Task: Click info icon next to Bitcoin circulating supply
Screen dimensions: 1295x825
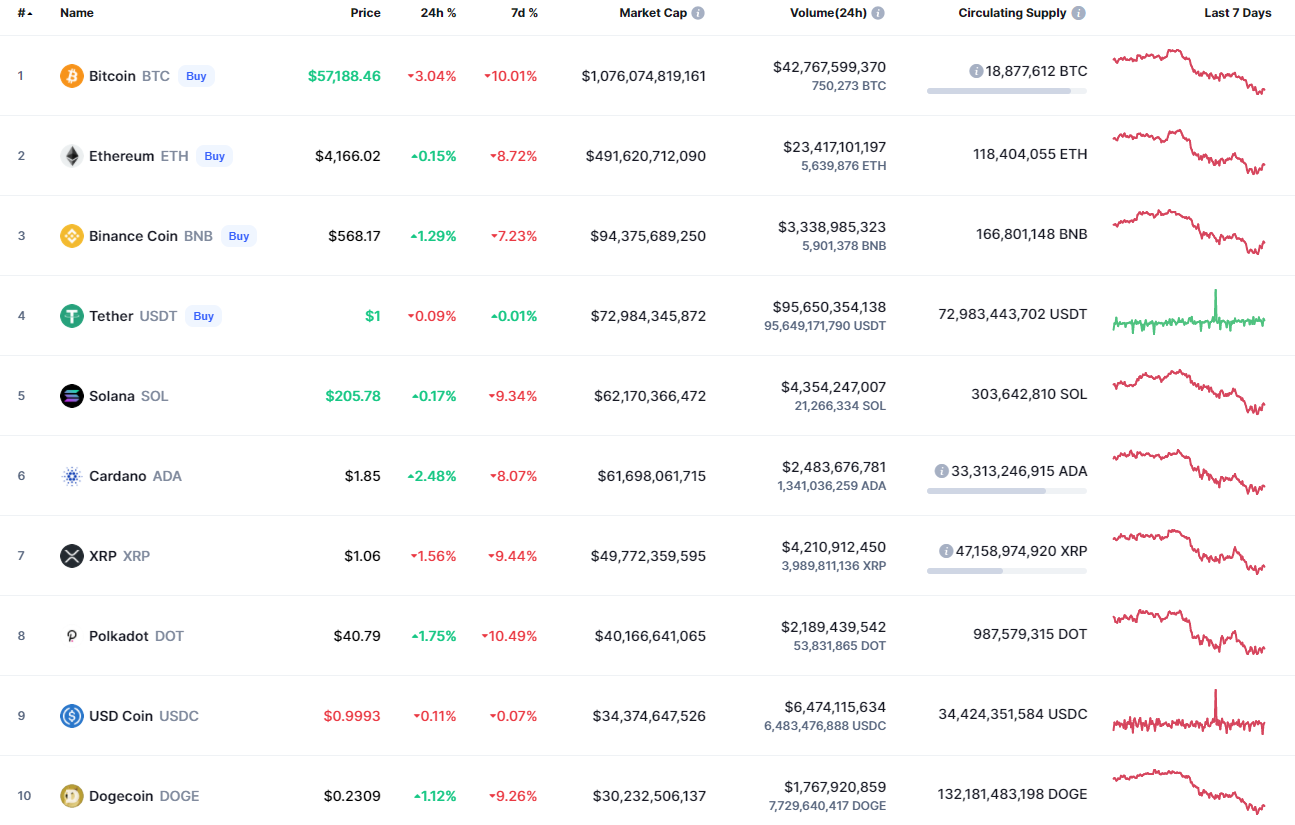Action: coord(976,71)
